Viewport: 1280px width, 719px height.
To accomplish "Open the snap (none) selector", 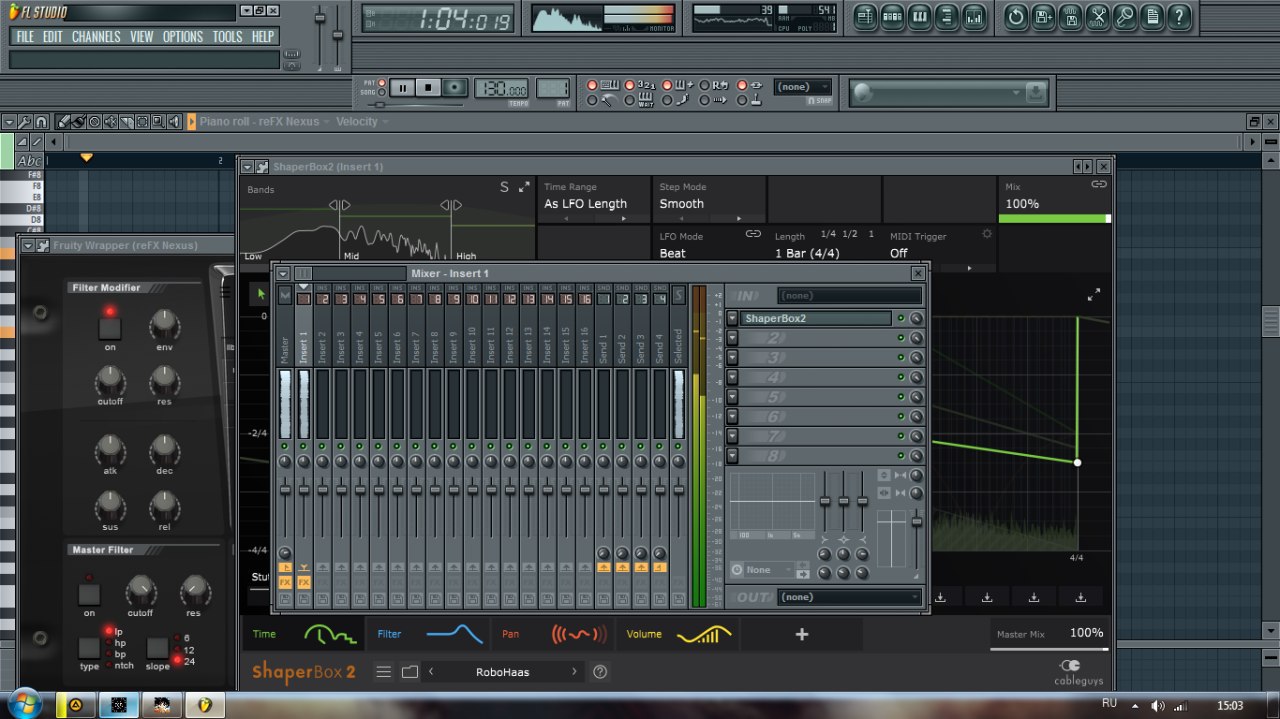I will click(x=803, y=87).
